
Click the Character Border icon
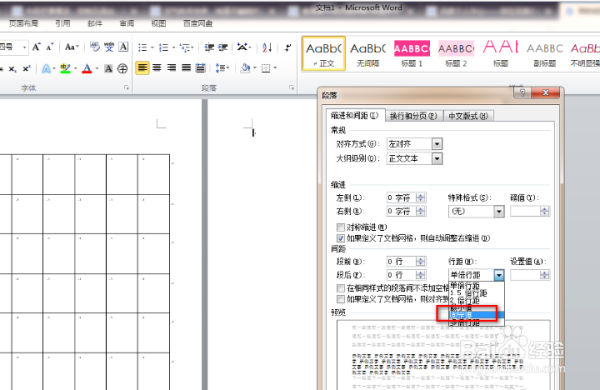123,47
